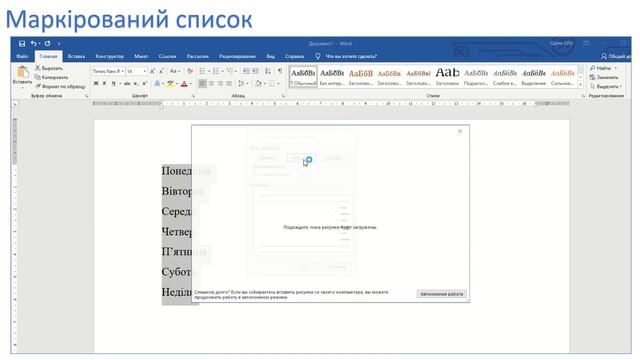Click the Вставить paste button
The width and height of the screenshot is (640, 360).
point(22,76)
